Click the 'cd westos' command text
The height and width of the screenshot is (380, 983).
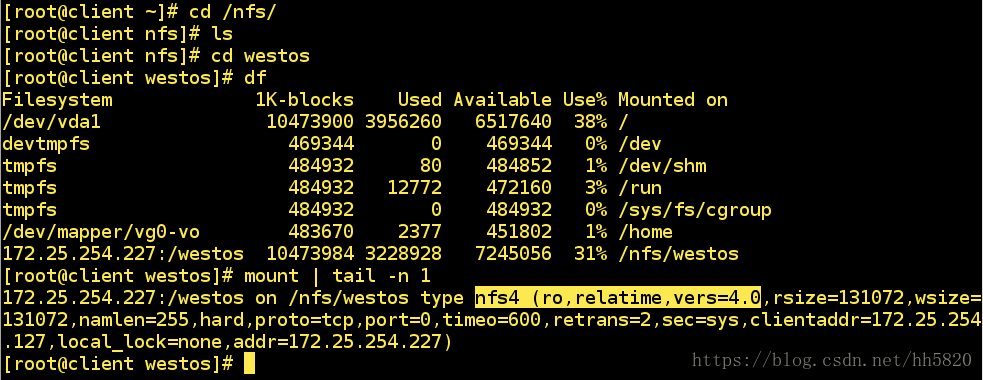point(260,56)
